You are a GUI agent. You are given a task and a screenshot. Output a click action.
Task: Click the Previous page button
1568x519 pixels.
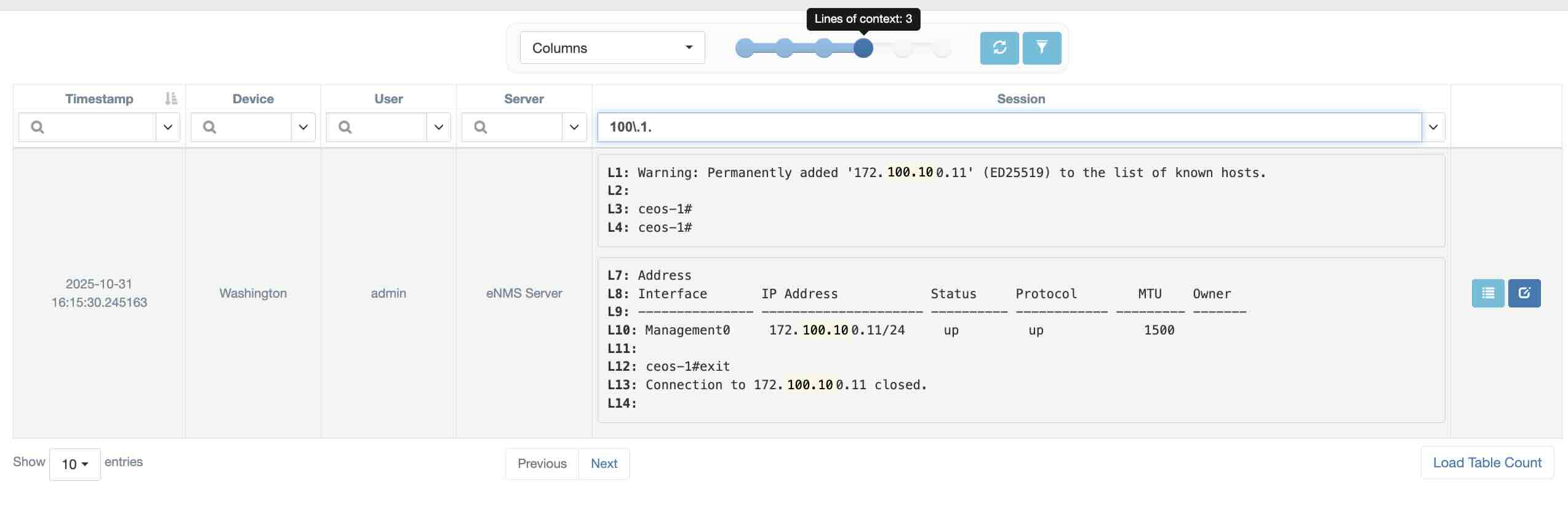coord(542,464)
